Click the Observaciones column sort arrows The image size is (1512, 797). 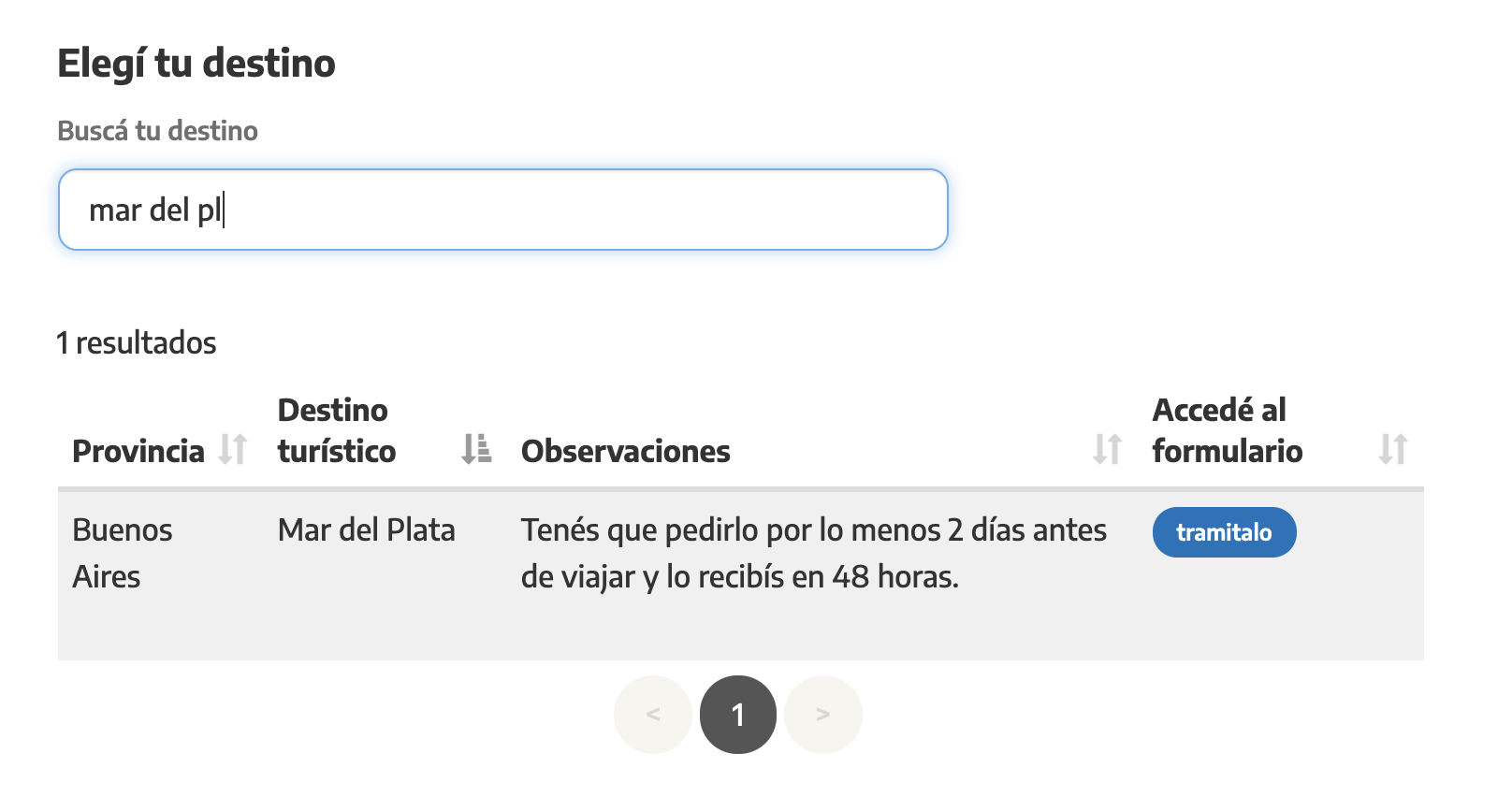(1107, 450)
